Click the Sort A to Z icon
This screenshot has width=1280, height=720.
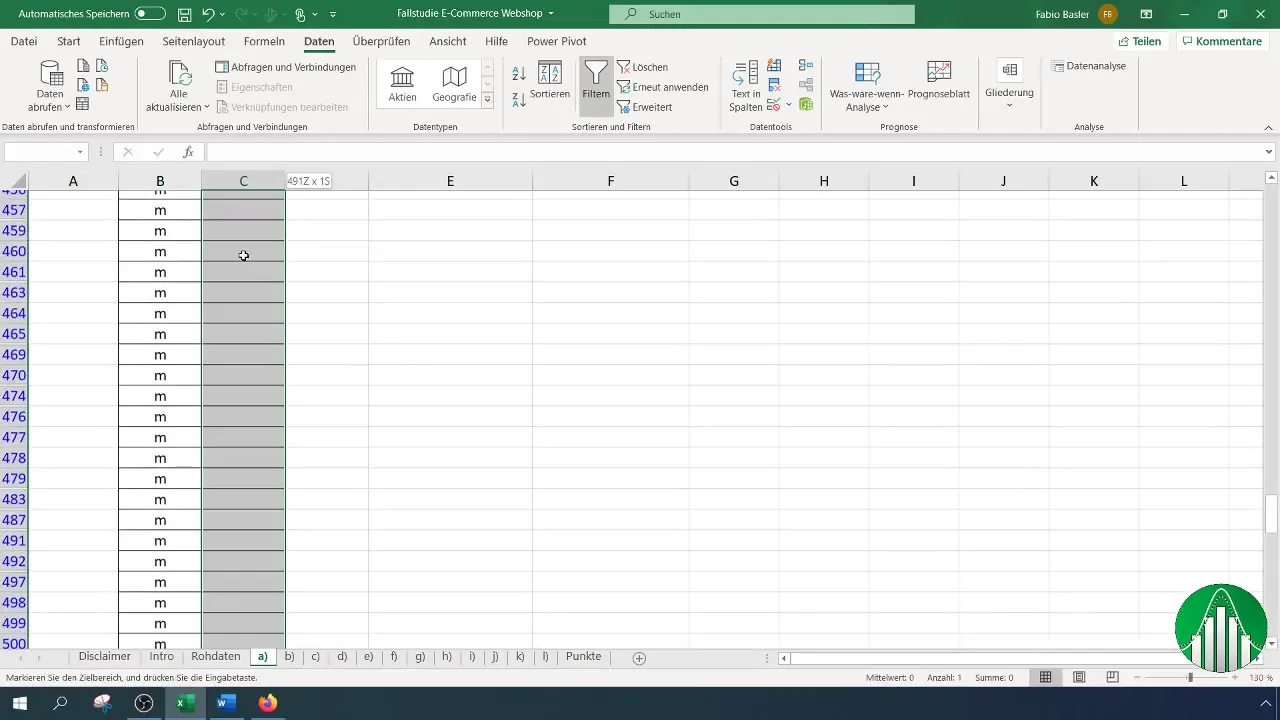[x=519, y=74]
